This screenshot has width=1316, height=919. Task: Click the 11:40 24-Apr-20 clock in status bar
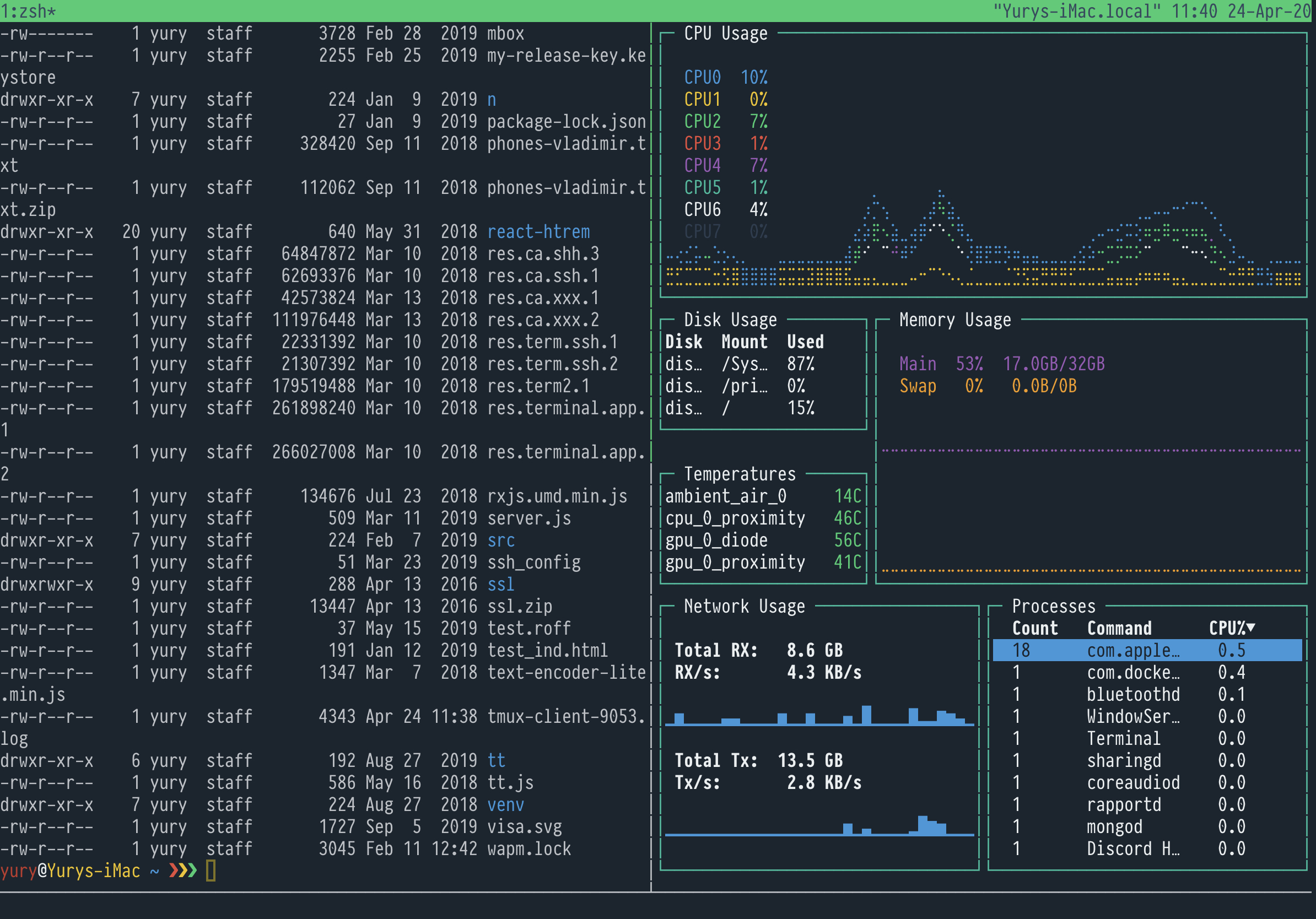click(x=1242, y=11)
